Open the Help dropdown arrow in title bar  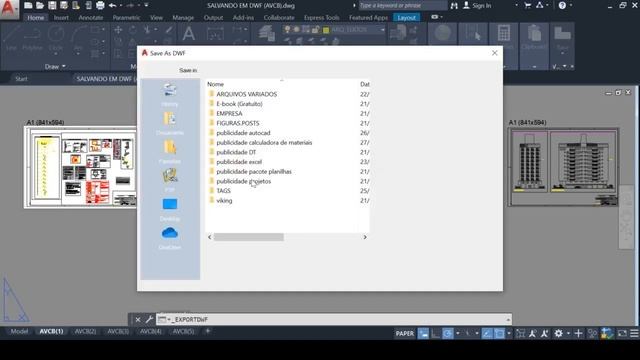(x=571, y=5)
